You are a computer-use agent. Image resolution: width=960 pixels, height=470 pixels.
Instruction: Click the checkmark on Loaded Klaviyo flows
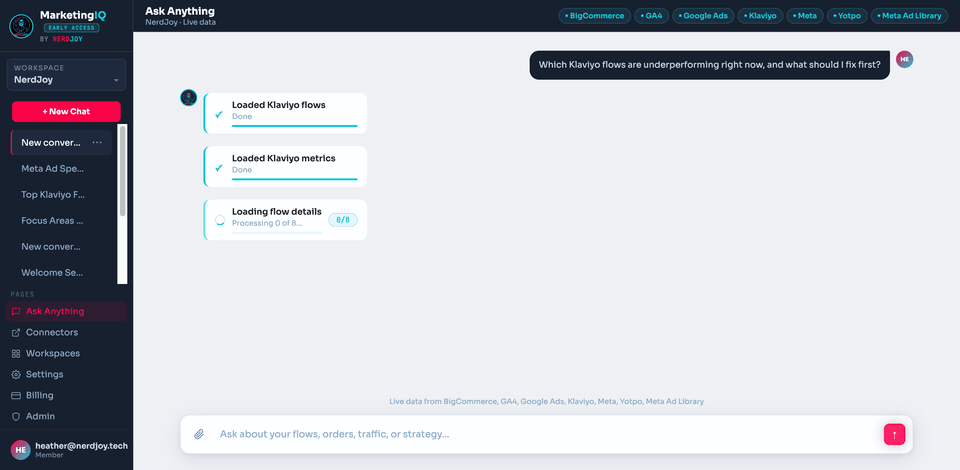pos(219,114)
